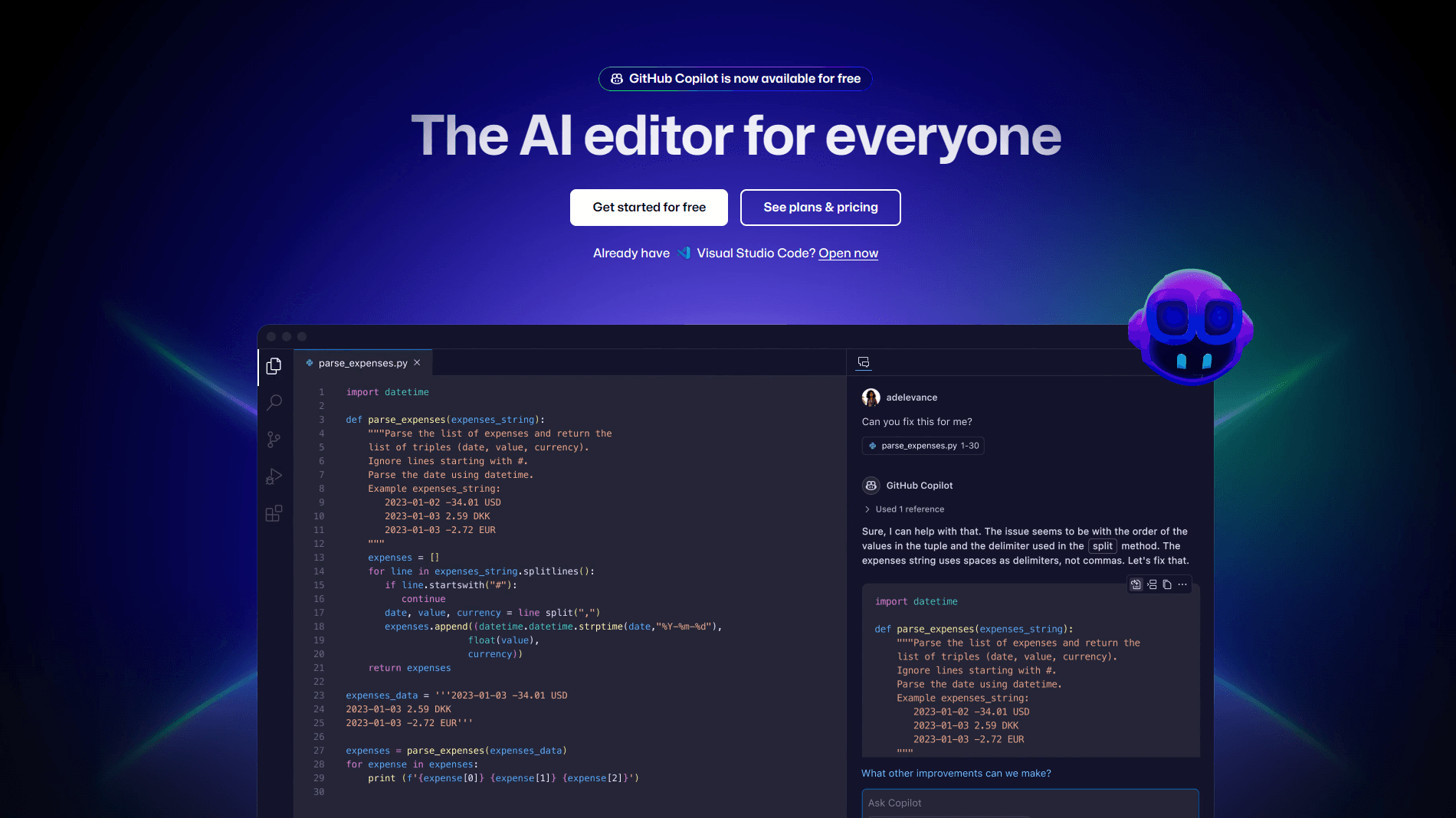This screenshot has height=818, width=1456.
Task: Click the Visual Studio Code logo icon
Action: pyautogui.click(x=684, y=253)
